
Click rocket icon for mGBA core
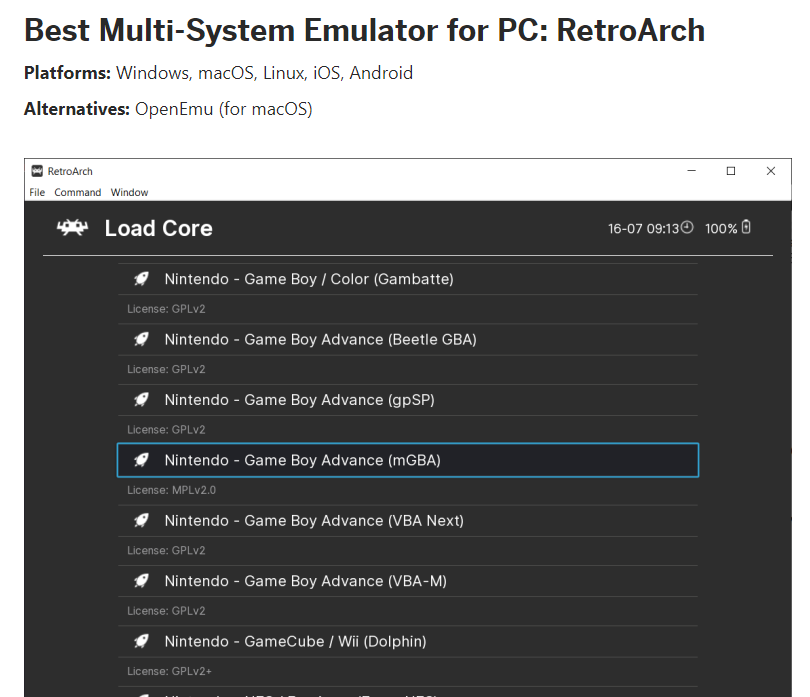141,460
